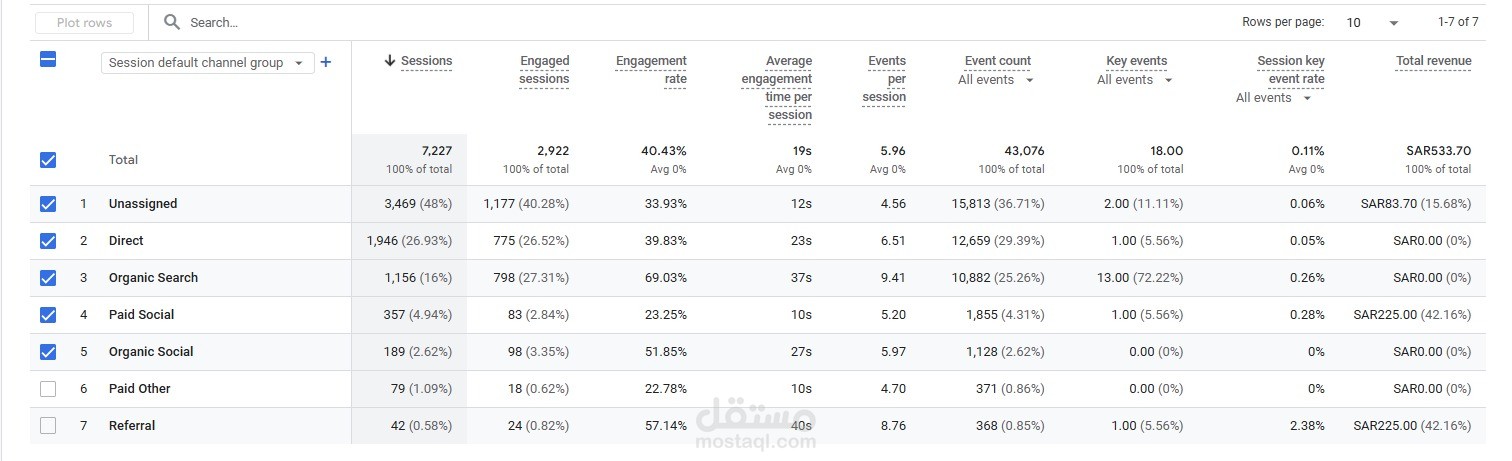Click the Sessions sort arrow icon

pos(390,61)
